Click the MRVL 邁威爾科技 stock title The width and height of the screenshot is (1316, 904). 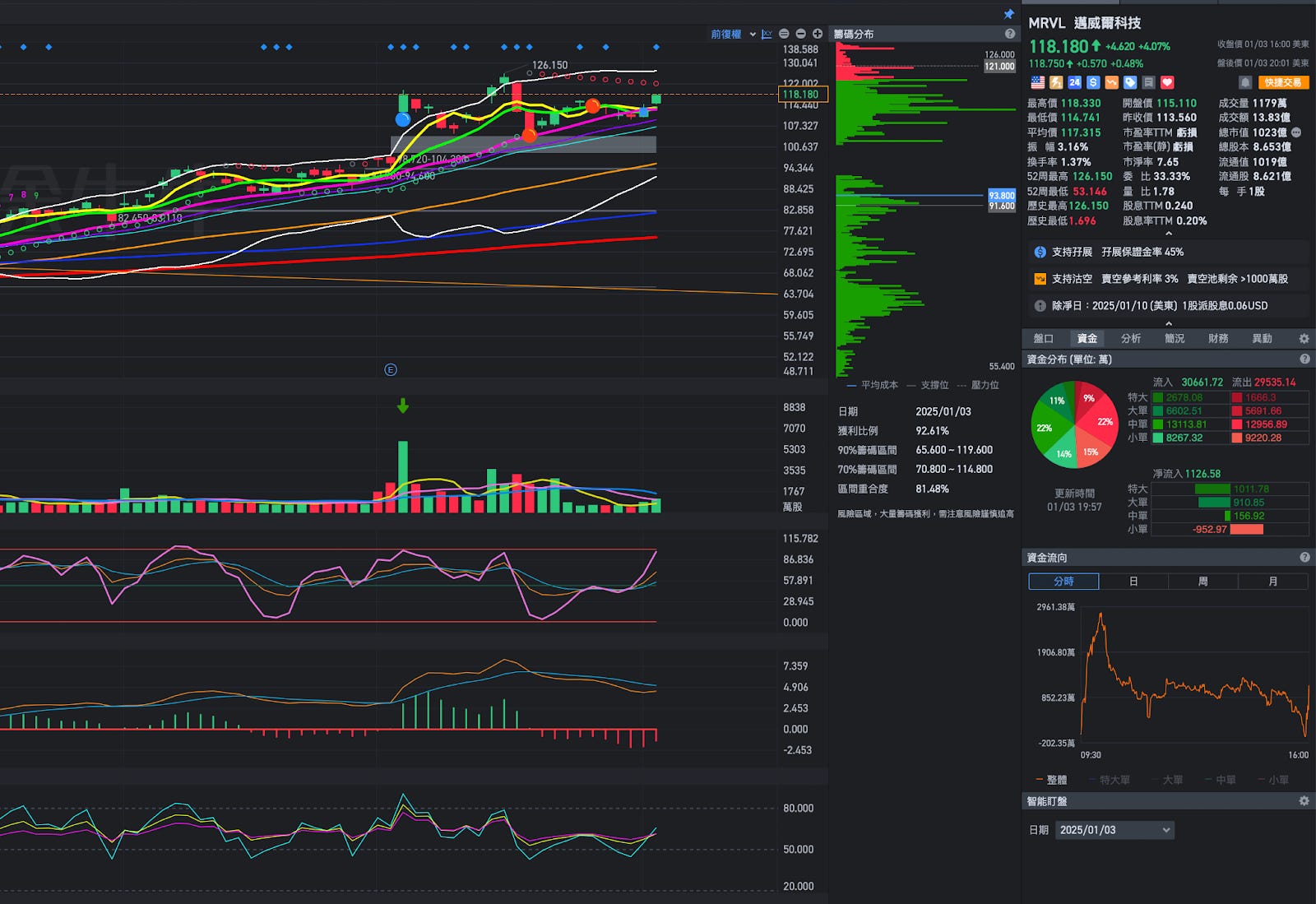click(x=1084, y=23)
